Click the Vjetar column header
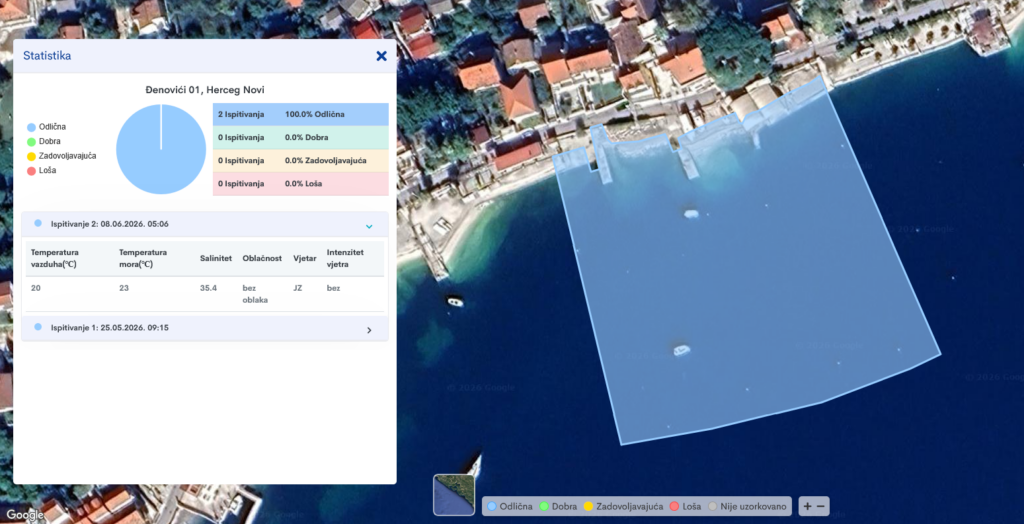The width and height of the screenshot is (1024, 524). click(305, 258)
